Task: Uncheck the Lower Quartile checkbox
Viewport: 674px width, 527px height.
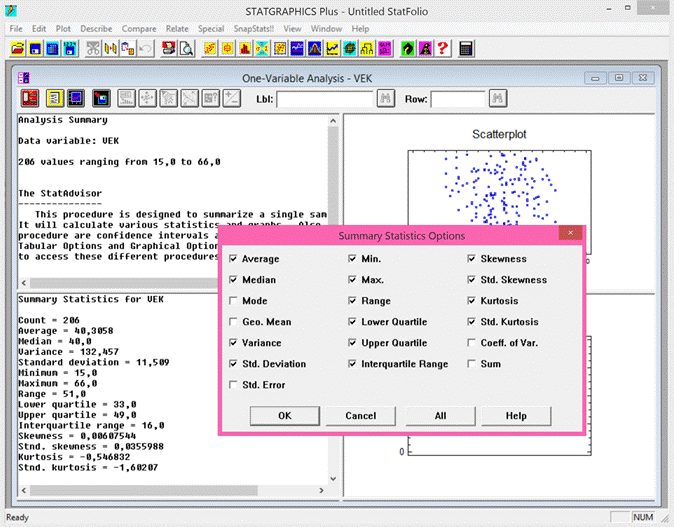Action: (x=352, y=322)
